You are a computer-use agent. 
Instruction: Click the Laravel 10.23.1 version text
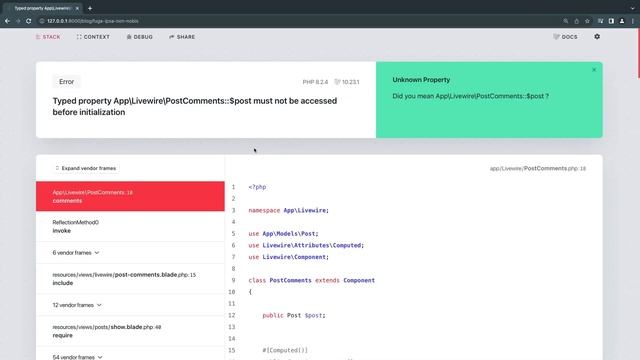click(347, 82)
